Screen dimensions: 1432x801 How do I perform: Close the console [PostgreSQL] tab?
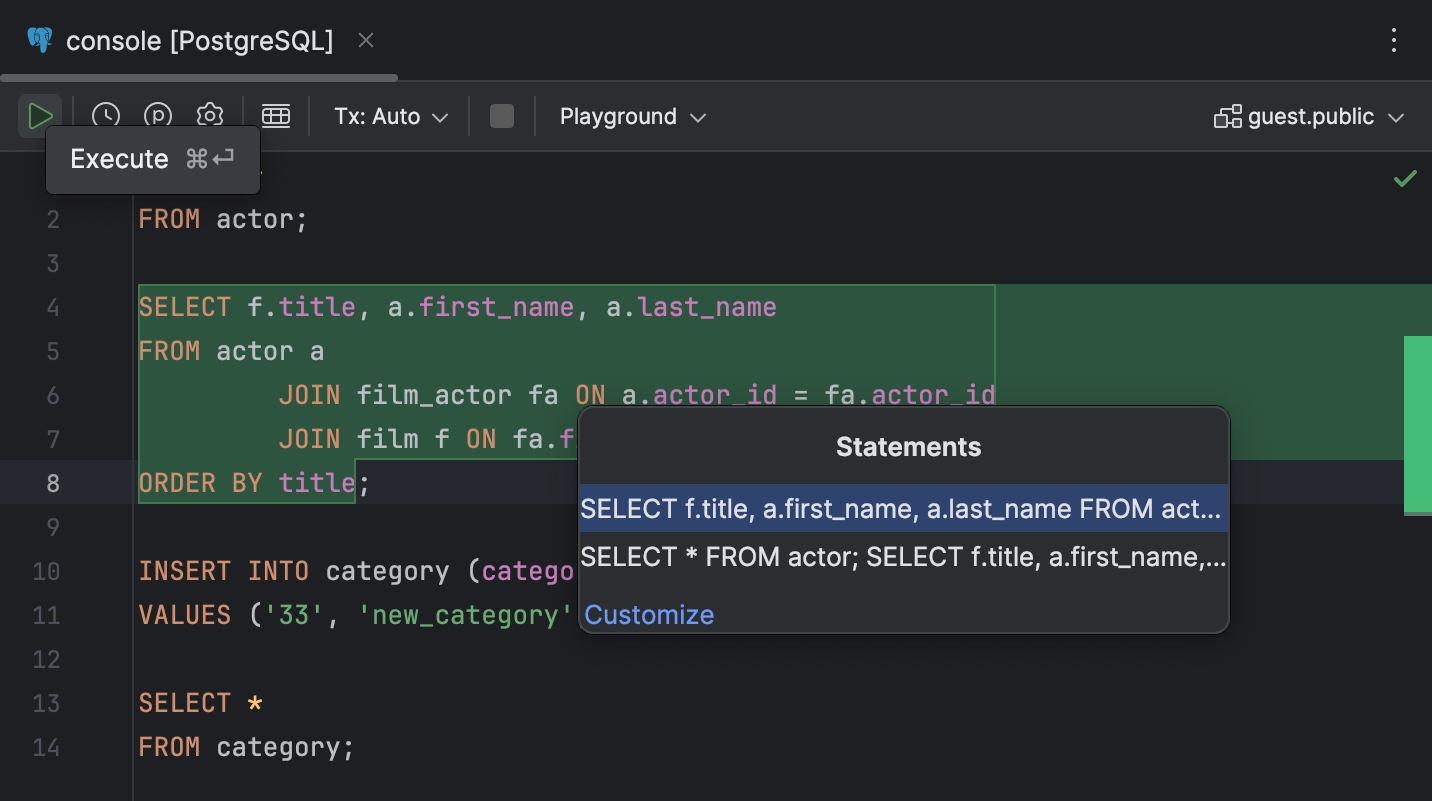pyautogui.click(x=365, y=39)
